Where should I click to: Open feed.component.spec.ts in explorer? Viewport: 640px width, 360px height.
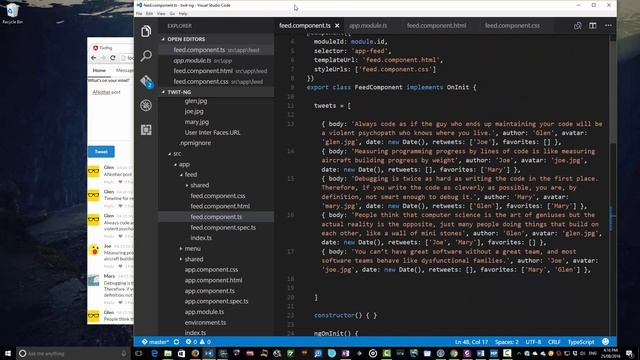click(x=223, y=228)
